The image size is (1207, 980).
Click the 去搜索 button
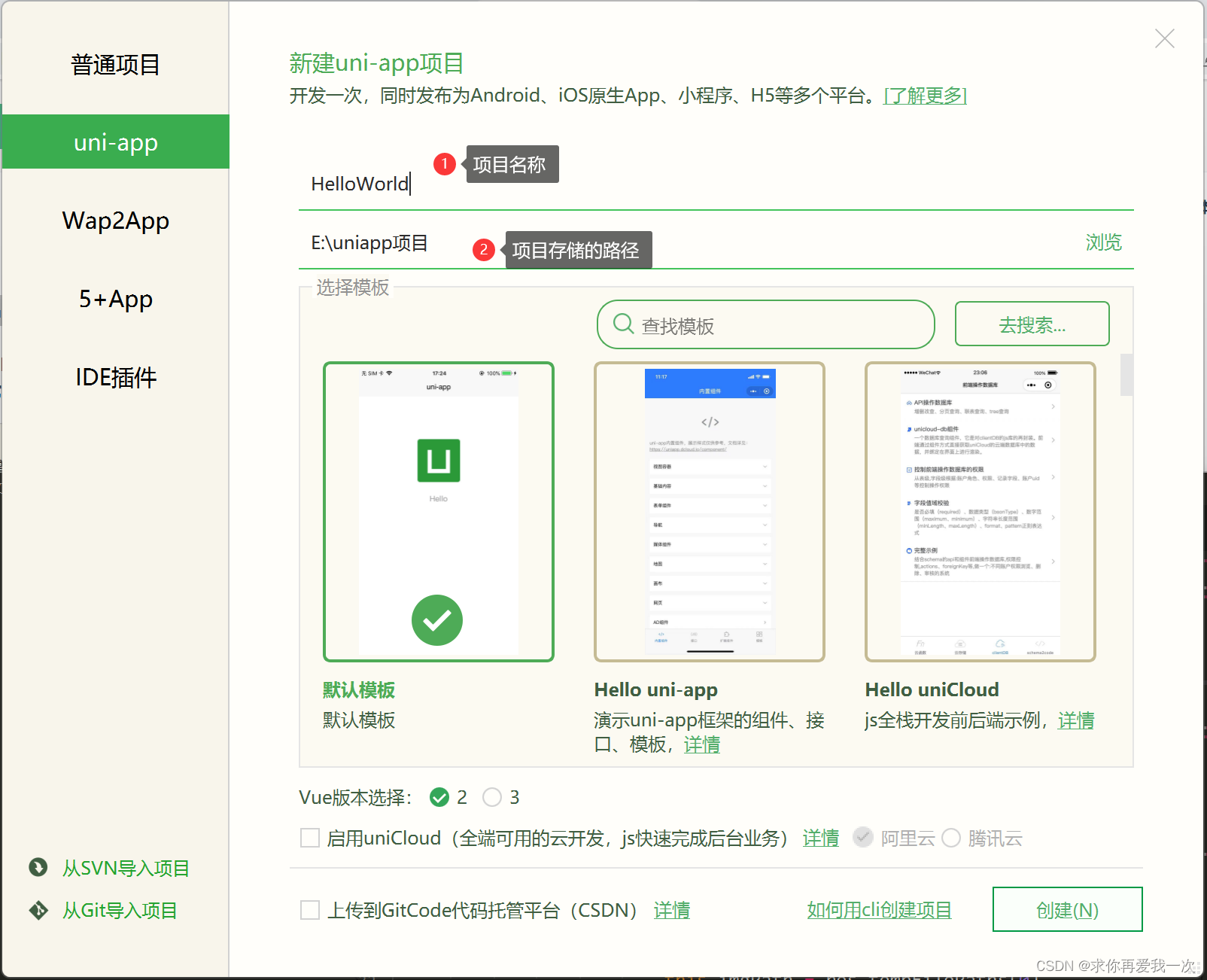coord(1031,324)
